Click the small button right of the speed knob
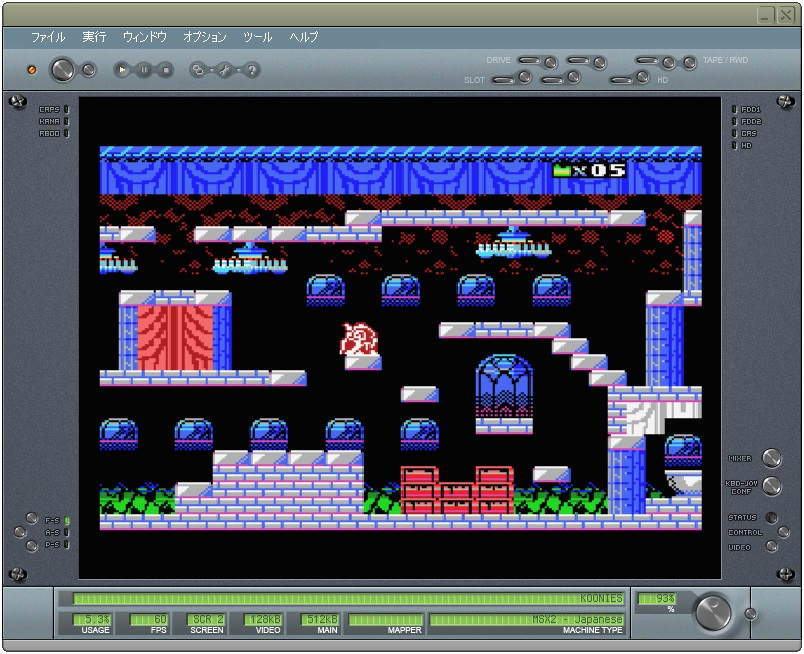804x654 pixels. (750, 613)
